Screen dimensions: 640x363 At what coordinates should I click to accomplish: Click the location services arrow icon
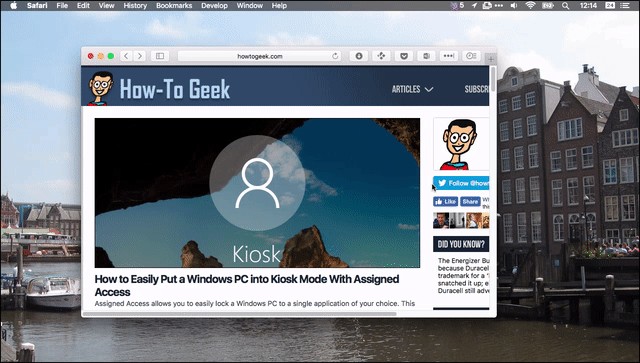coord(474,5)
